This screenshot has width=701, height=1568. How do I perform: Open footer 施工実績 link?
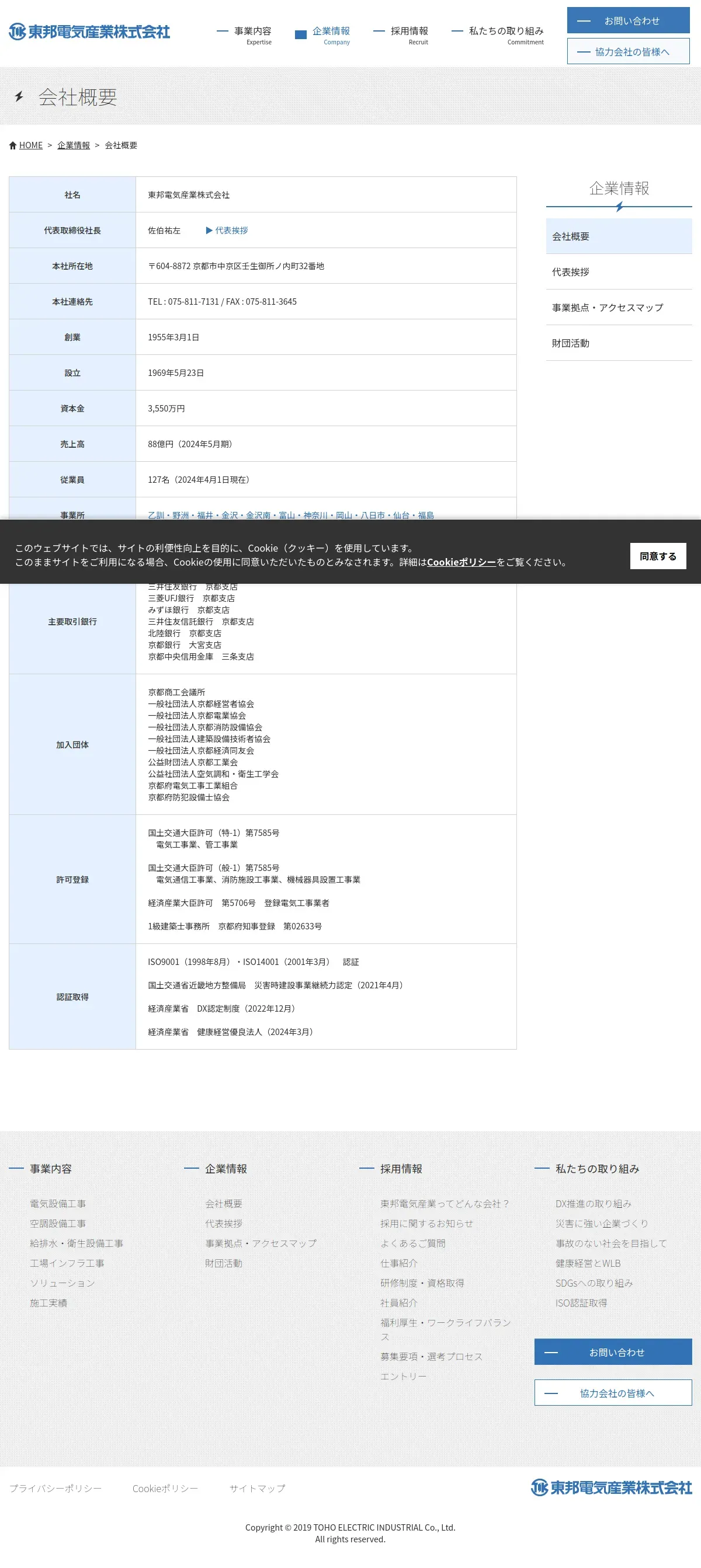tap(48, 1302)
